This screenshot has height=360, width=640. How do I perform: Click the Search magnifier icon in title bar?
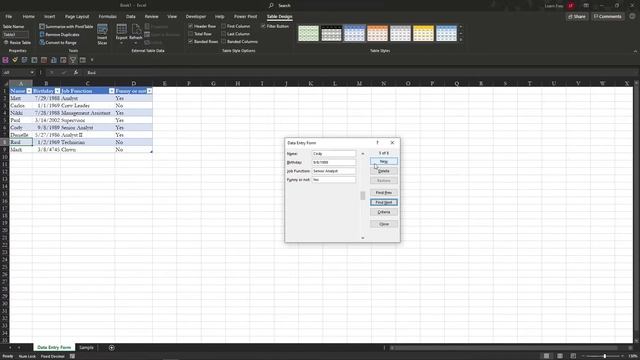(x=271, y=5)
